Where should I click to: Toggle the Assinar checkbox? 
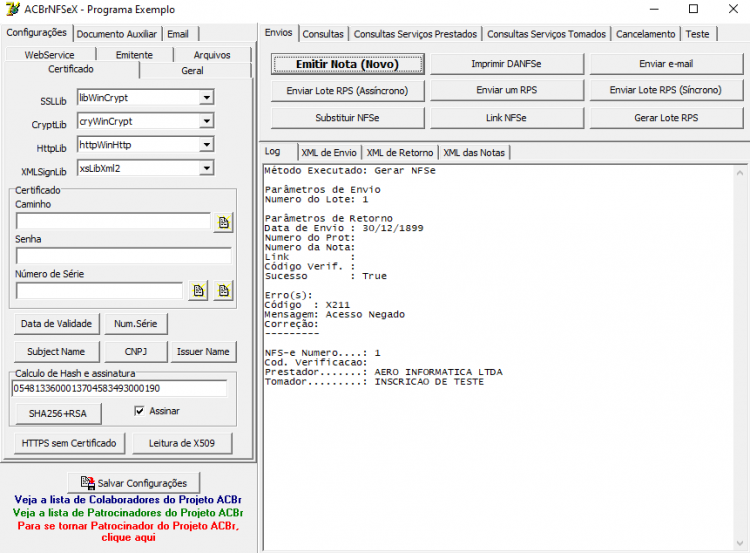[139, 411]
